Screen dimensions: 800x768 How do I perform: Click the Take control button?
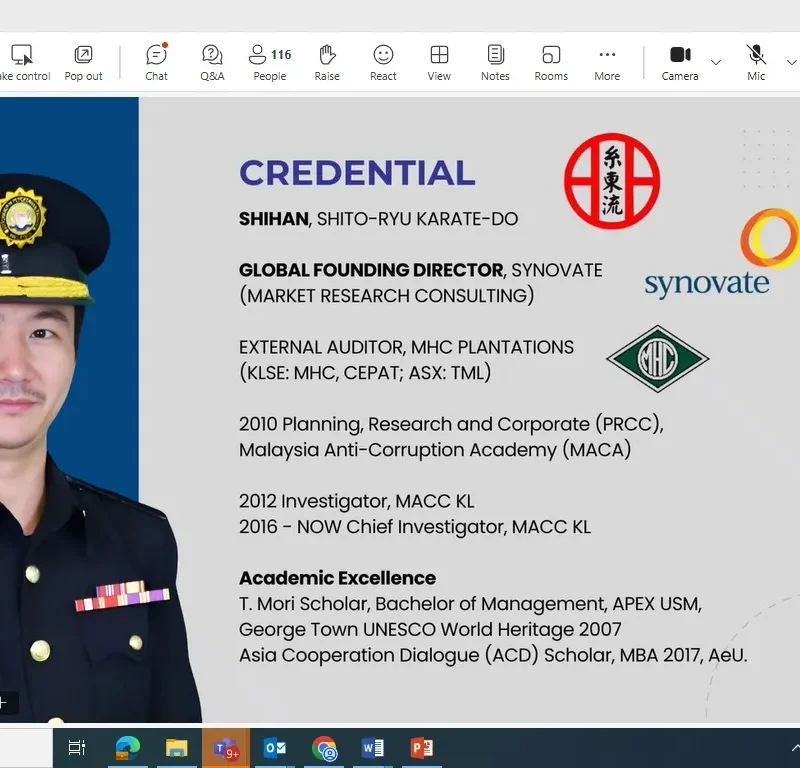23,63
